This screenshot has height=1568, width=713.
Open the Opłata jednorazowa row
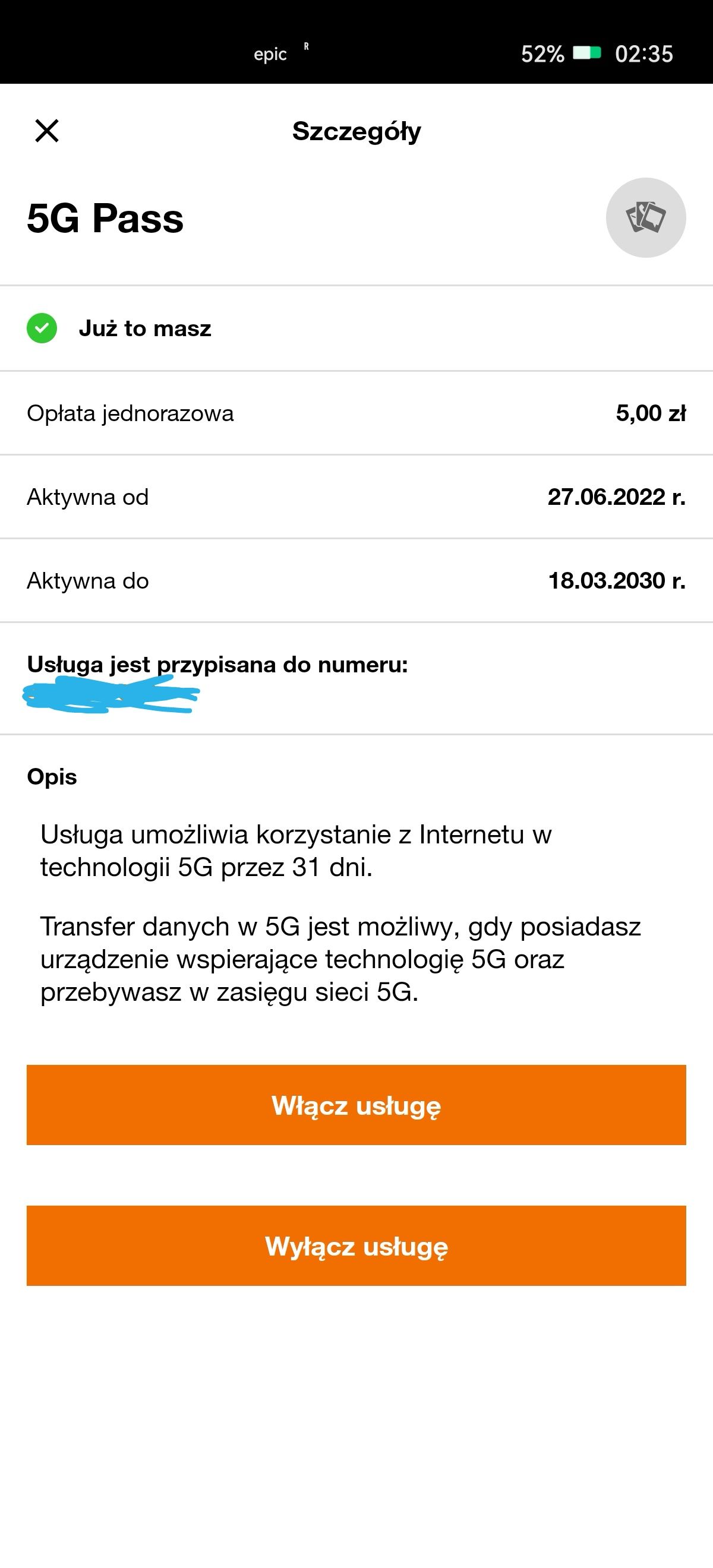[130, 413]
